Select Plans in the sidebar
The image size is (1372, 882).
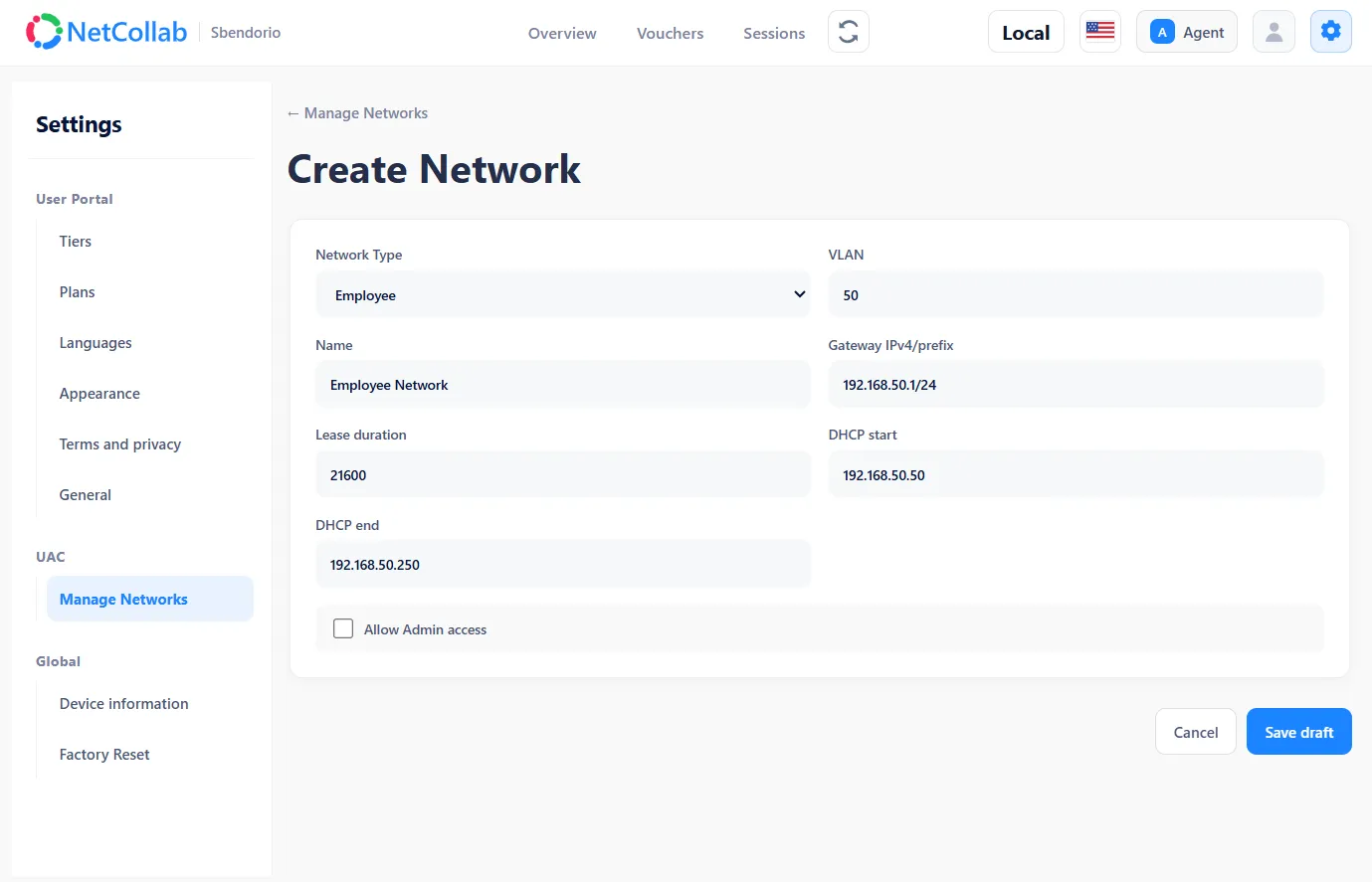77,291
